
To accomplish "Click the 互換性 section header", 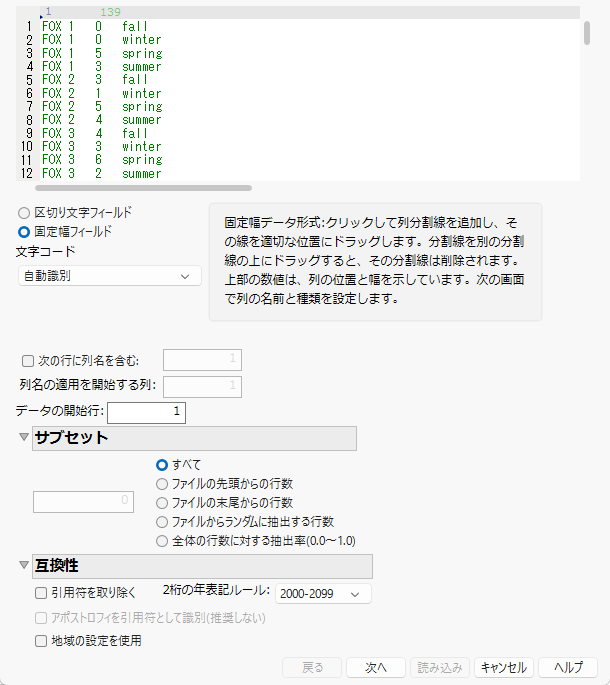I will 203,566.
